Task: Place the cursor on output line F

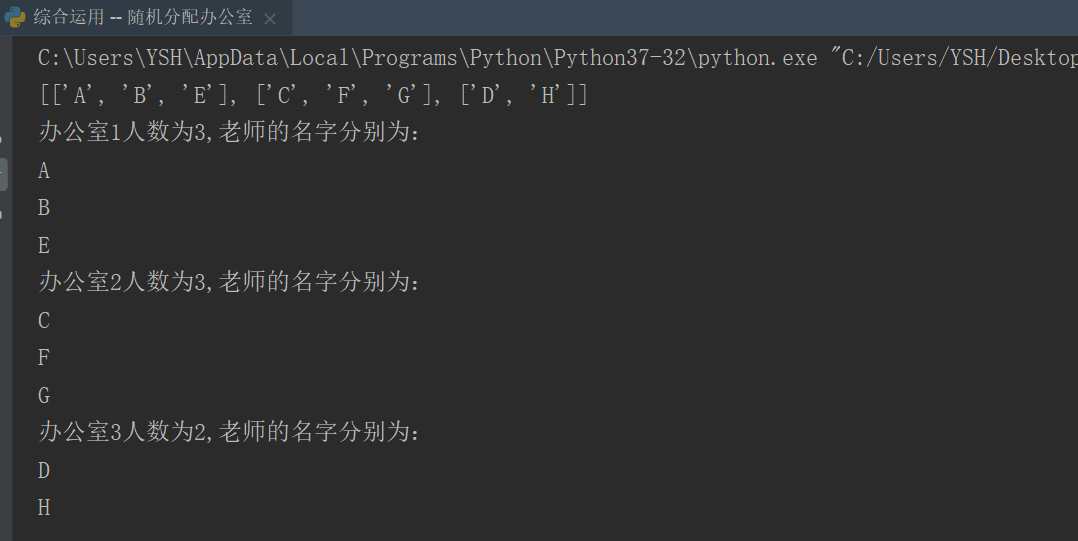Action: [44, 357]
